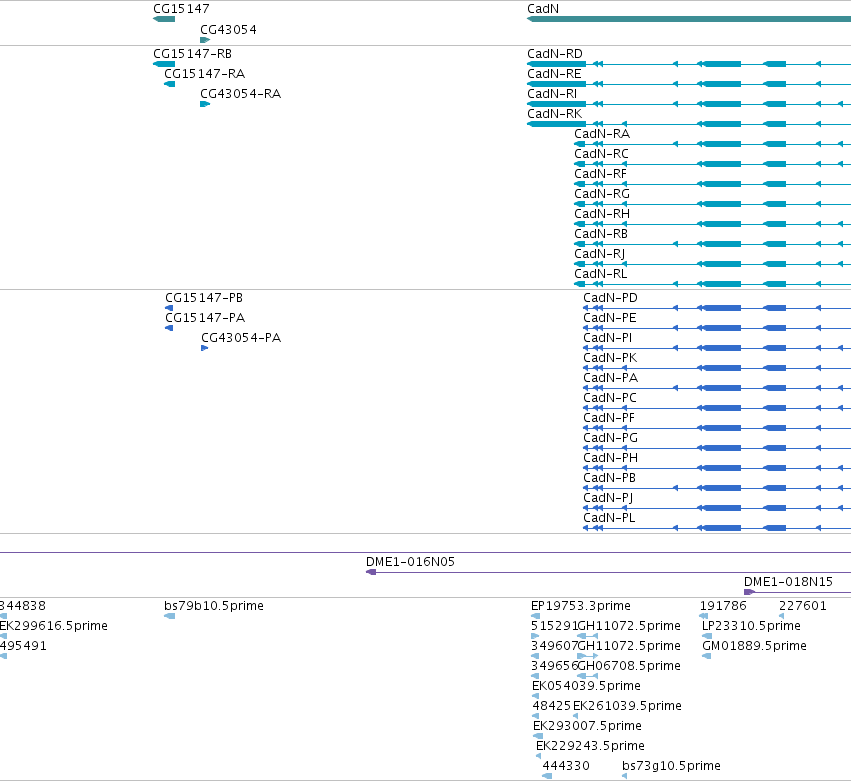Select the CadN-RG transcript label
851x781 pixels.
point(602,194)
